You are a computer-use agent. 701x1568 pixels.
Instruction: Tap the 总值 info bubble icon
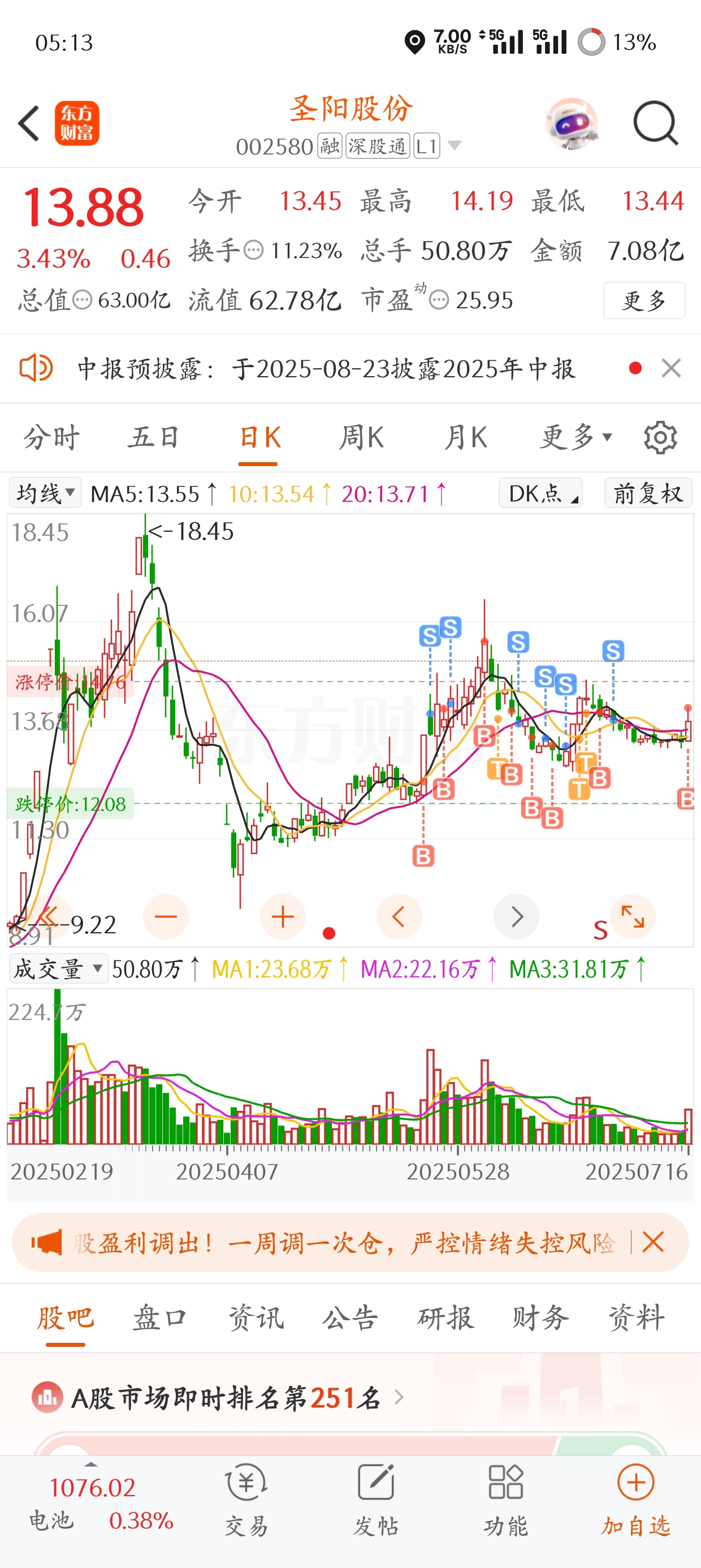pos(82,300)
